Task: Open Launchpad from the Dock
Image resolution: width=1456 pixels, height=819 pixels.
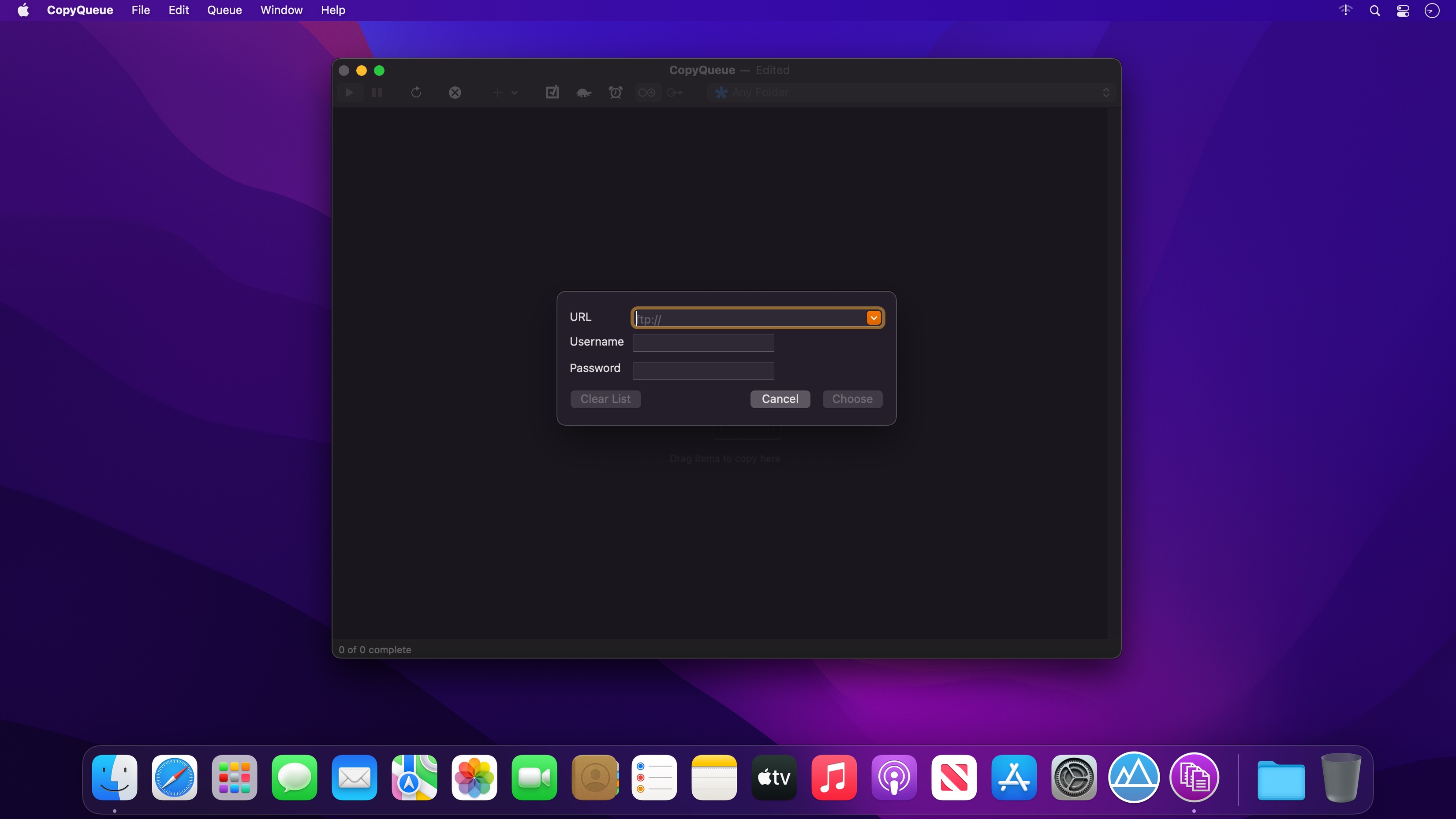Action: [235, 778]
